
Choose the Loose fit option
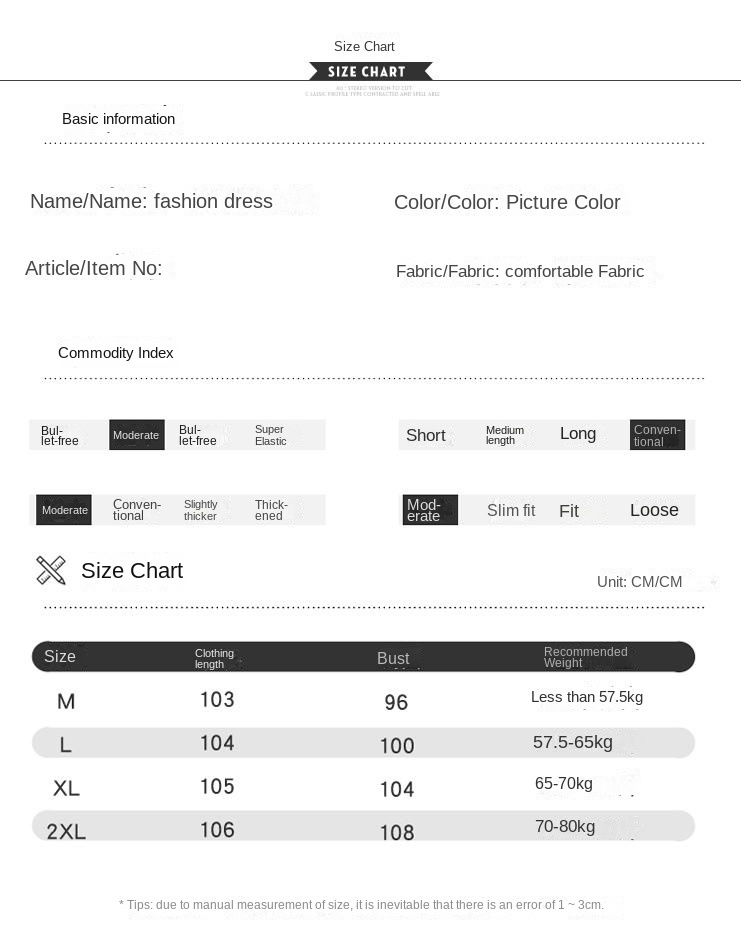coord(654,510)
